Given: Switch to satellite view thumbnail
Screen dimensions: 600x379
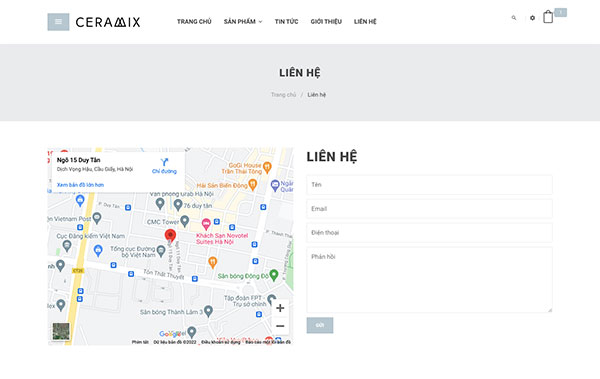Looking at the screenshot, I should tap(61, 332).
